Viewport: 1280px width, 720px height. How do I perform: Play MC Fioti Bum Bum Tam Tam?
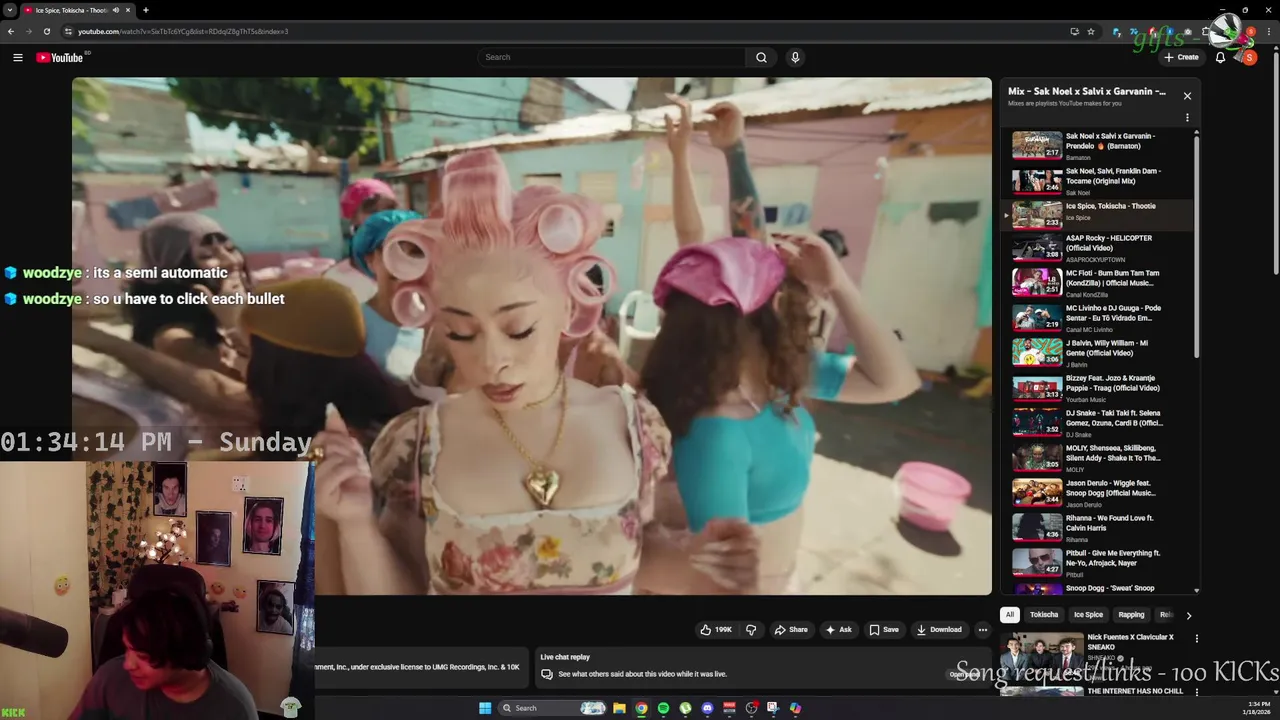[x=1097, y=283]
